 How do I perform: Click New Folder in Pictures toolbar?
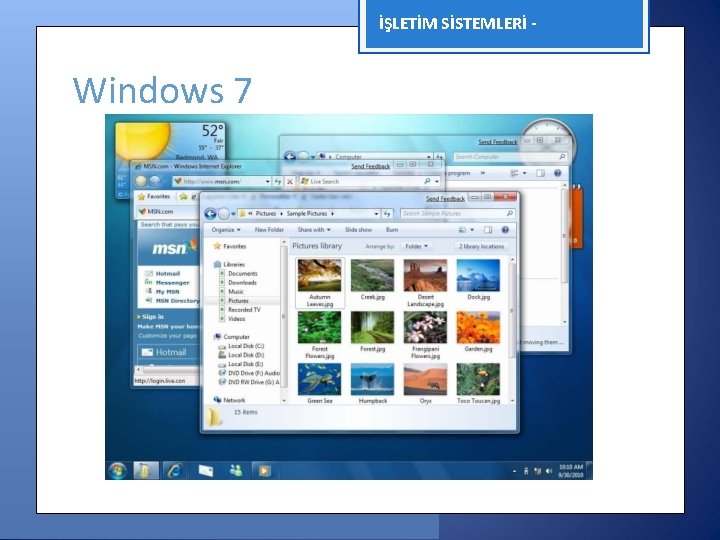[269, 230]
